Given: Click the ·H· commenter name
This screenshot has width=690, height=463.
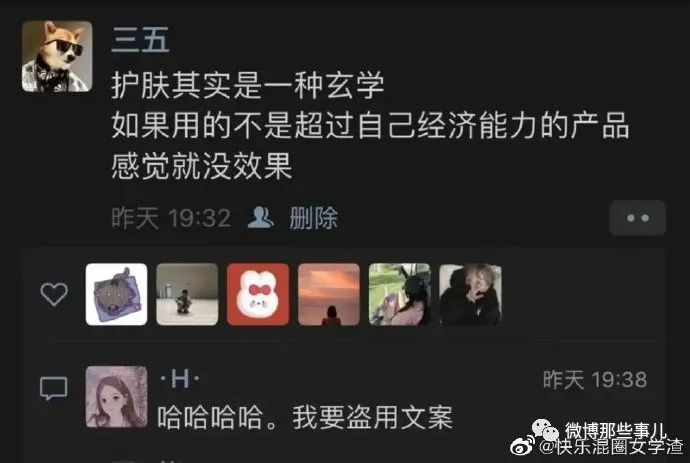Looking at the screenshot, I should (180, 379).
